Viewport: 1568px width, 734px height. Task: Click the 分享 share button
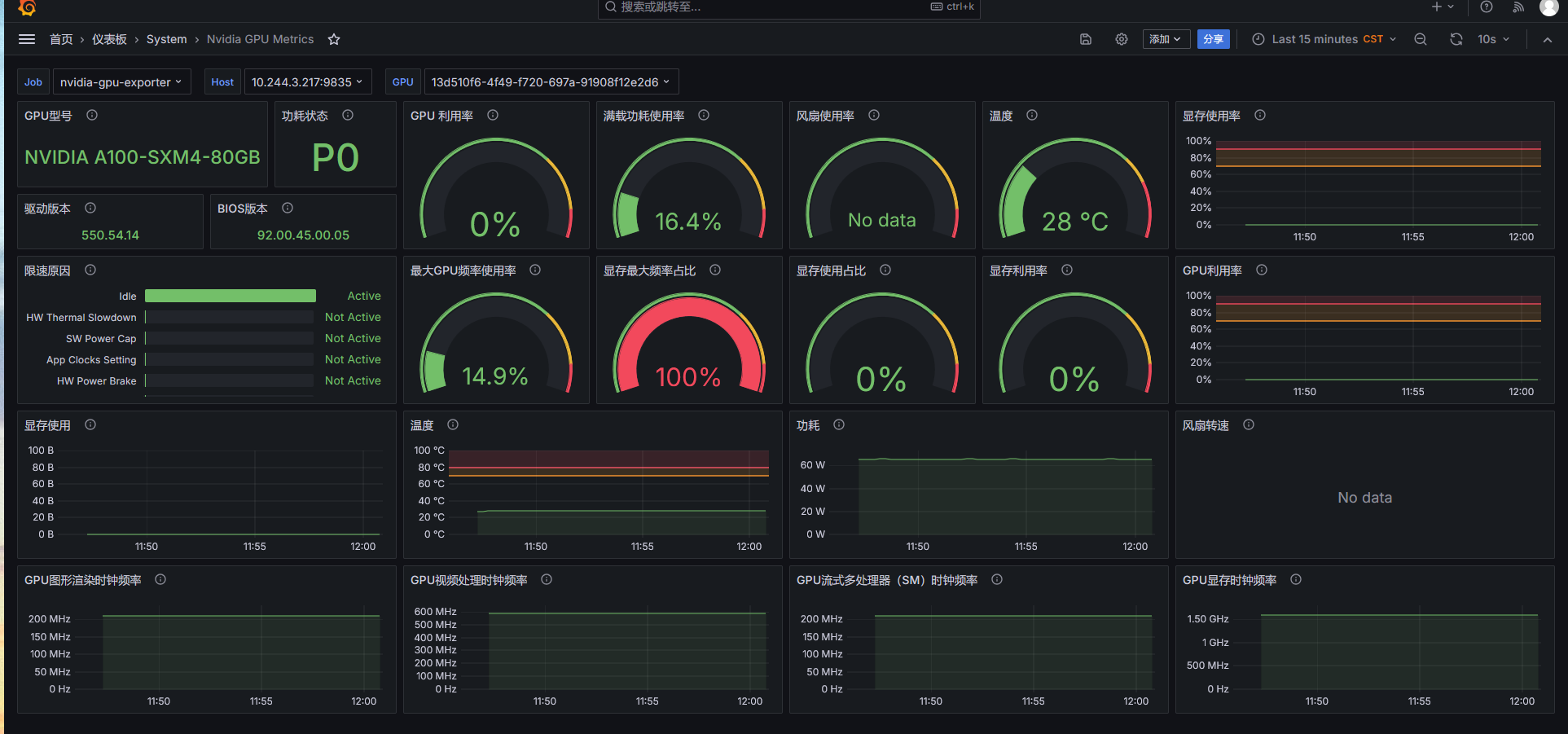click(1214, 39)
